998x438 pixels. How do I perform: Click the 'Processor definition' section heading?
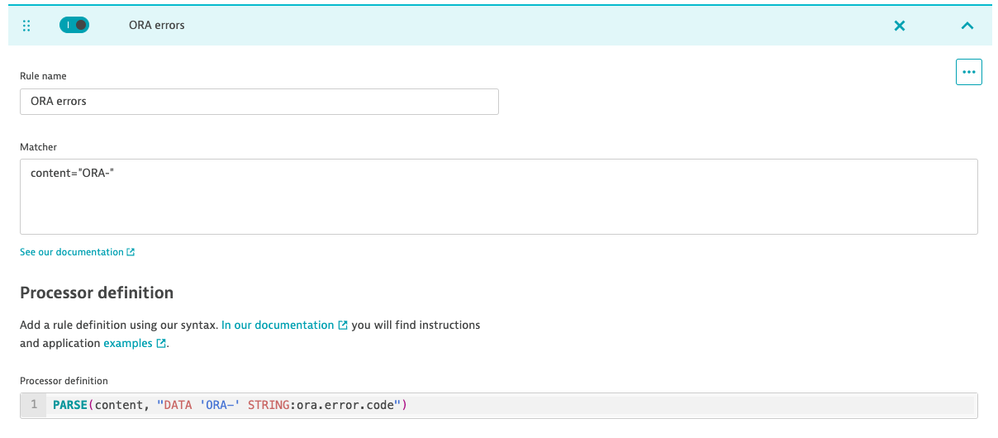(x=97, y=293)
